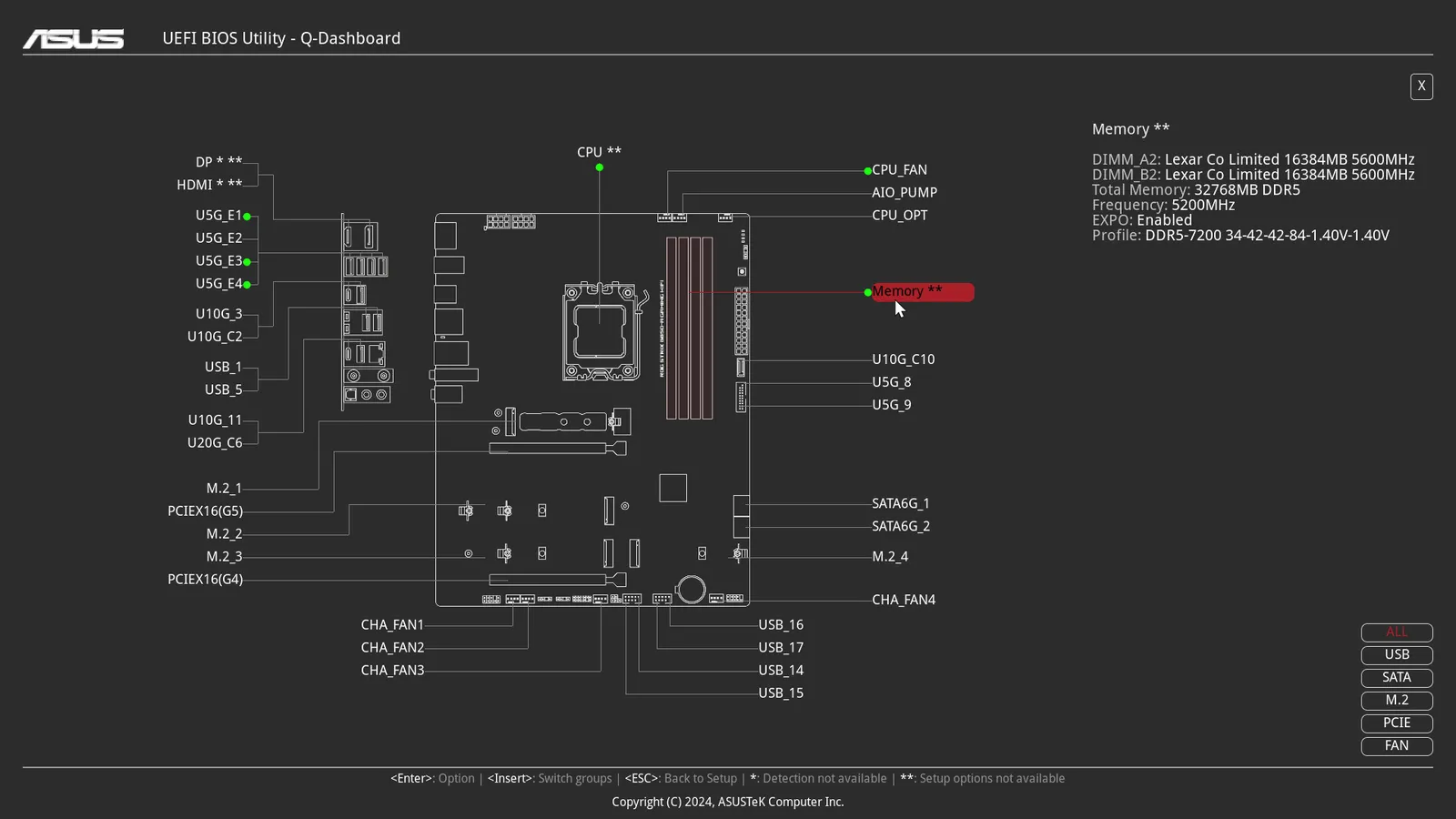Viewport: 1456px width, 819px height.
Task: Click the chipset square on the board diagram
Action: tap(673, 488)
